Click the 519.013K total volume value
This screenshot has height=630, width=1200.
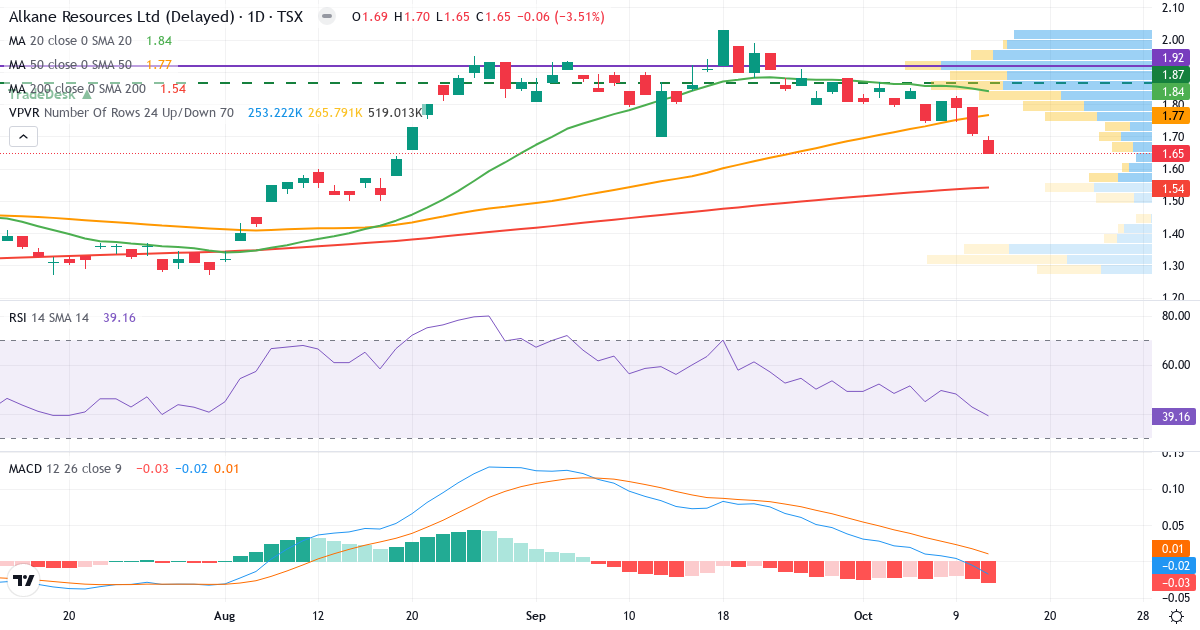pyautogui.click(x=396, y=113)
